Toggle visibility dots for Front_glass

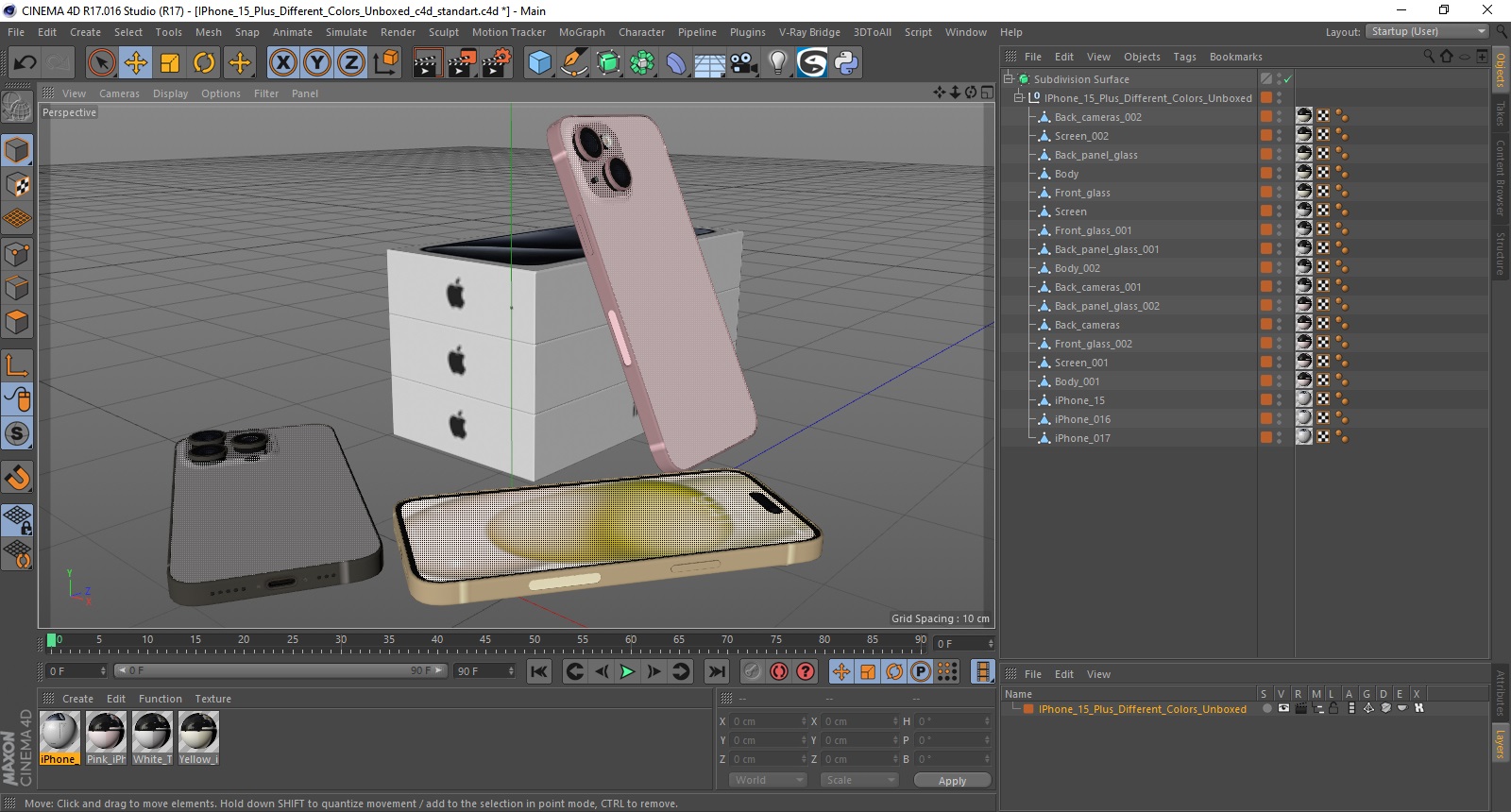(x=1280, y=193)
